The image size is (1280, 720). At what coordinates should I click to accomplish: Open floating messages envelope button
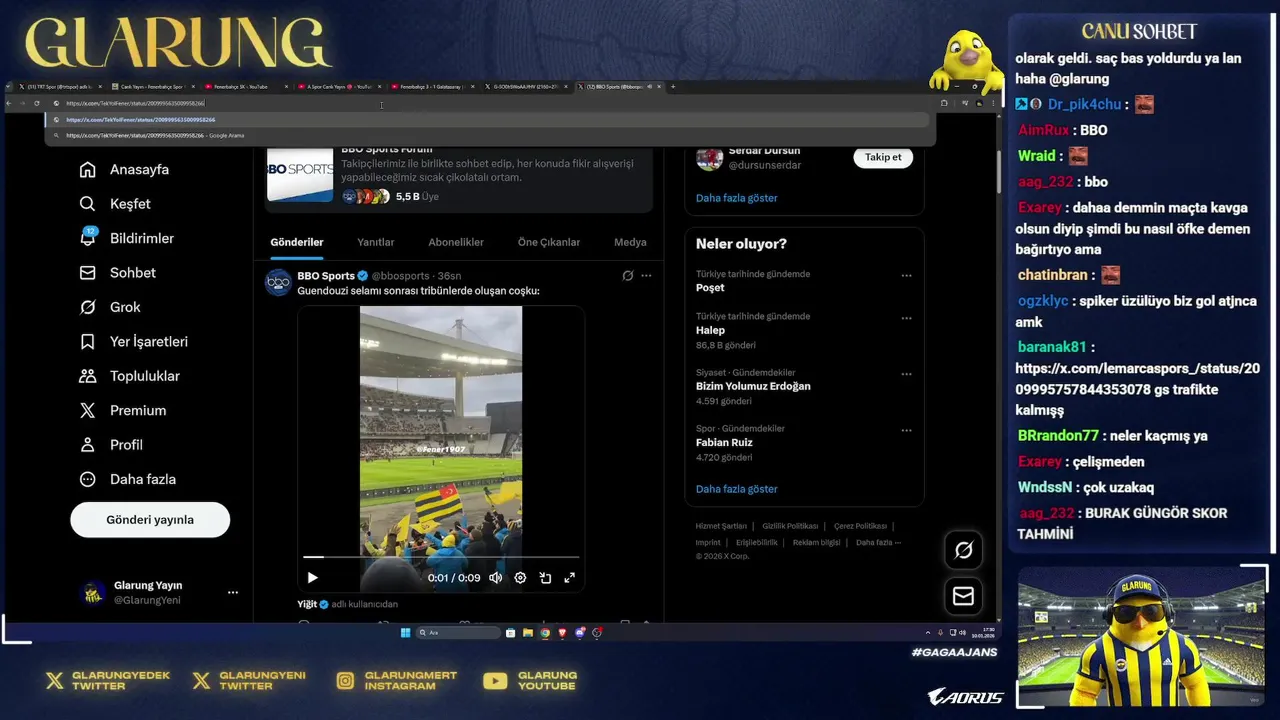click(964, 596)
